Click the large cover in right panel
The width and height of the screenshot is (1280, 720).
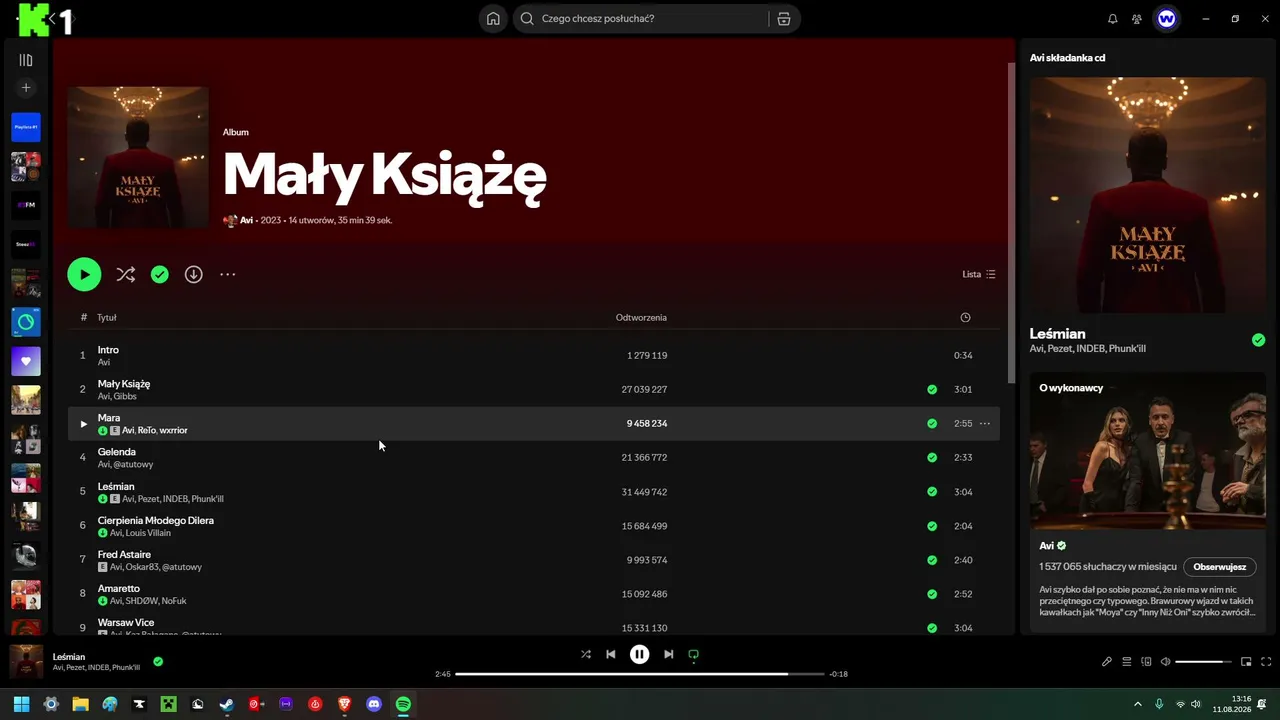(x=1148, y=196)
